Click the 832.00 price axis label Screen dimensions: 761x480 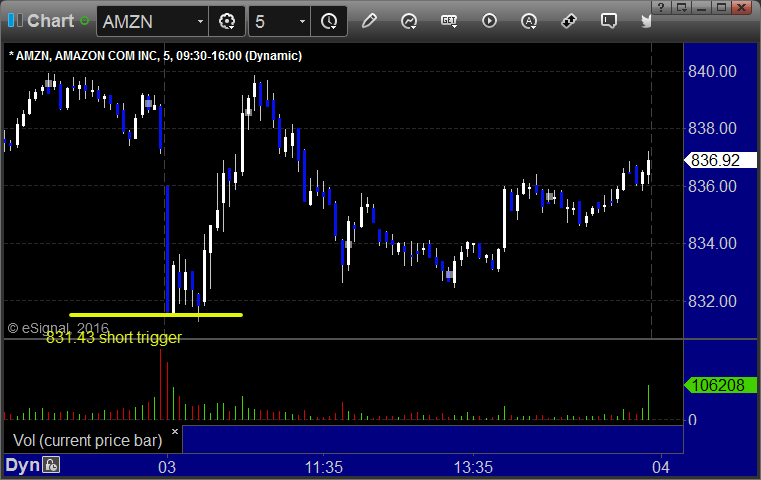click(712, 301)
